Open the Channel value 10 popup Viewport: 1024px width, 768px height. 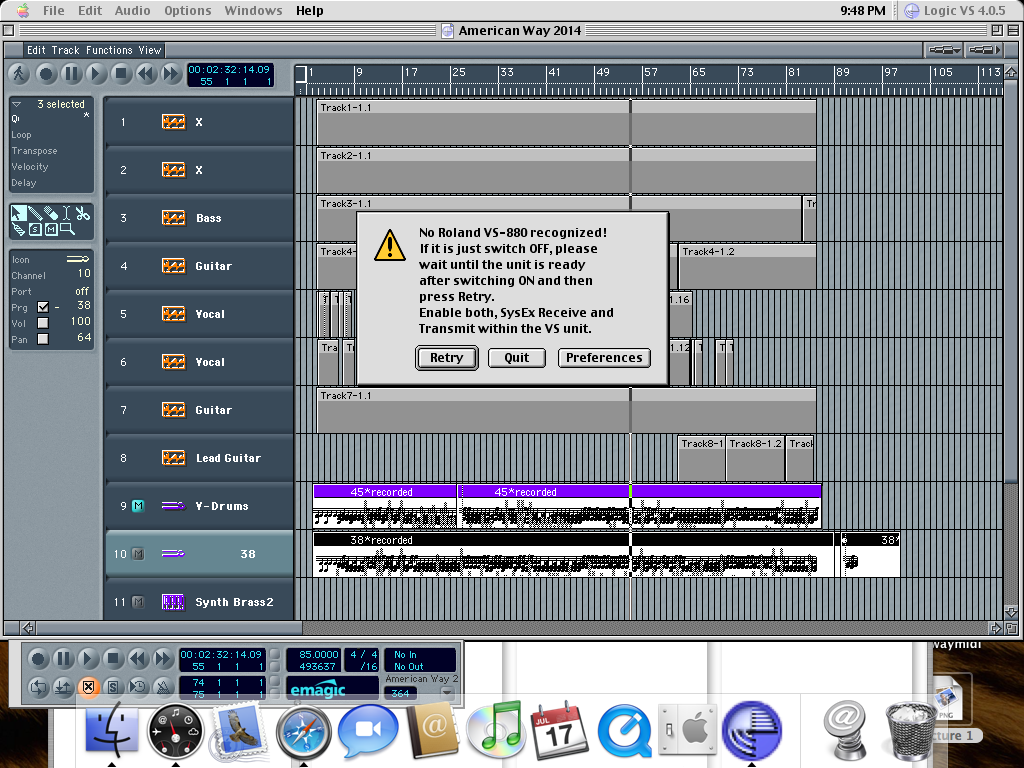point(84,274)
